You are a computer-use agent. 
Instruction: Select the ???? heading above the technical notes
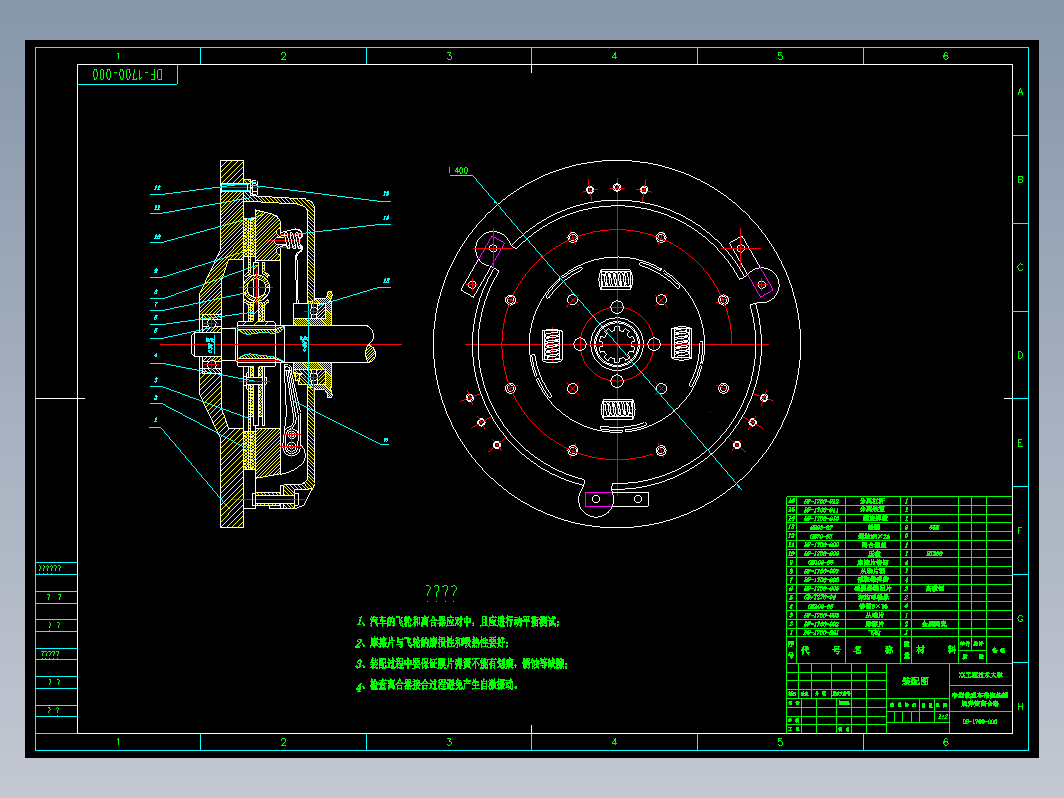441,592
